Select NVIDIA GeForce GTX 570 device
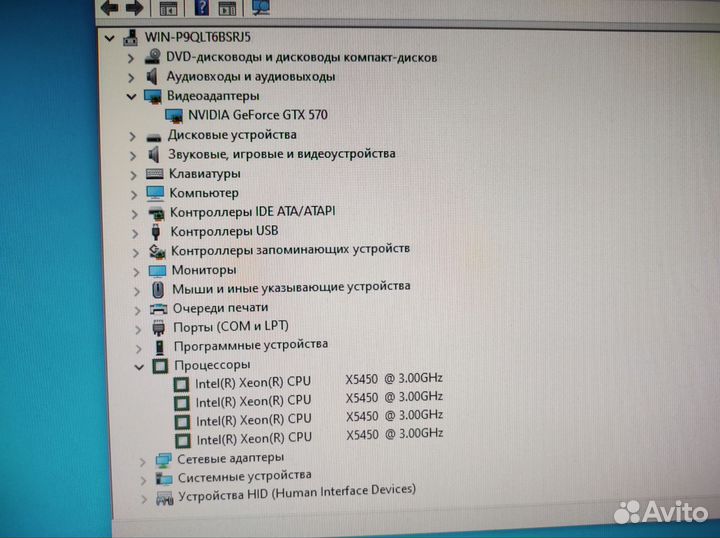The image size is (720, 538). point(258,114)
